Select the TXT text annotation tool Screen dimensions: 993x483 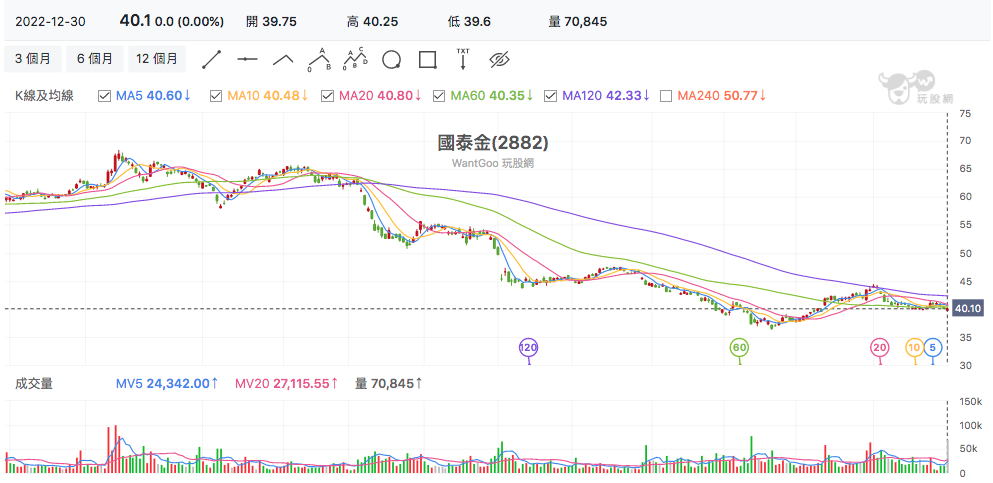coord(464,58)
